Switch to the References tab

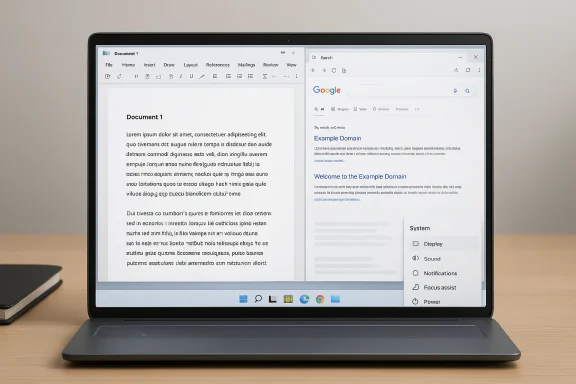217,65
